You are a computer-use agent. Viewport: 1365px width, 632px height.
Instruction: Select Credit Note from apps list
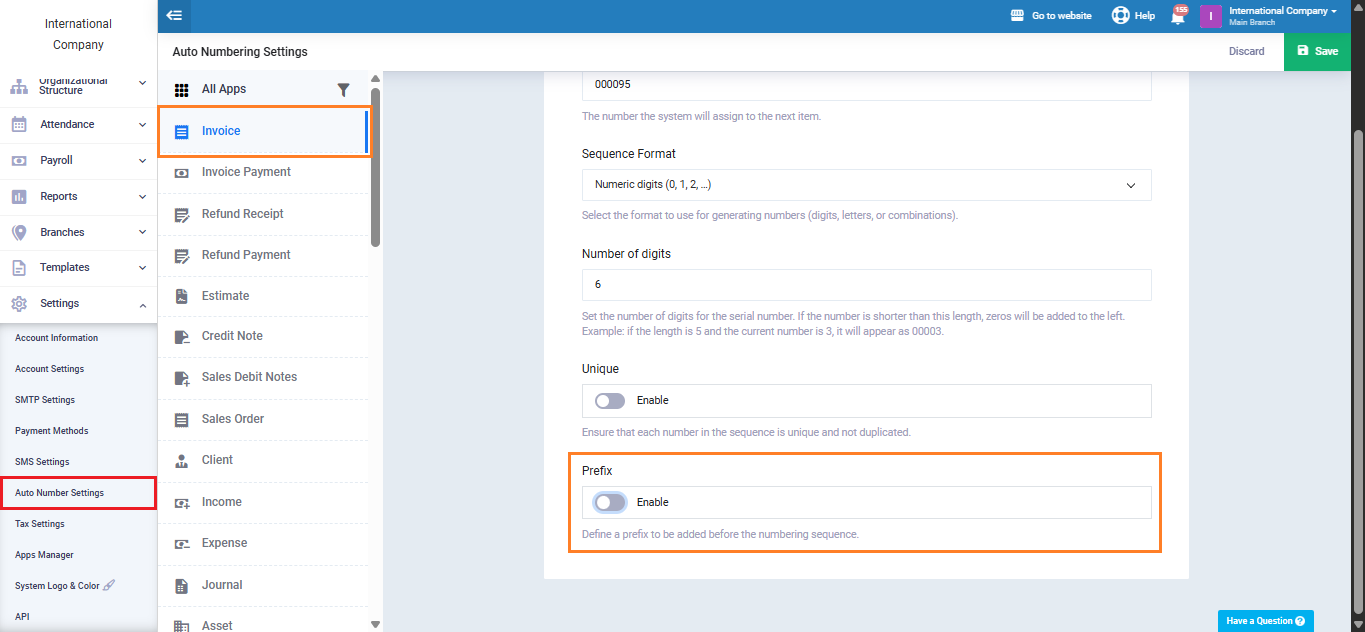point(232,336)
